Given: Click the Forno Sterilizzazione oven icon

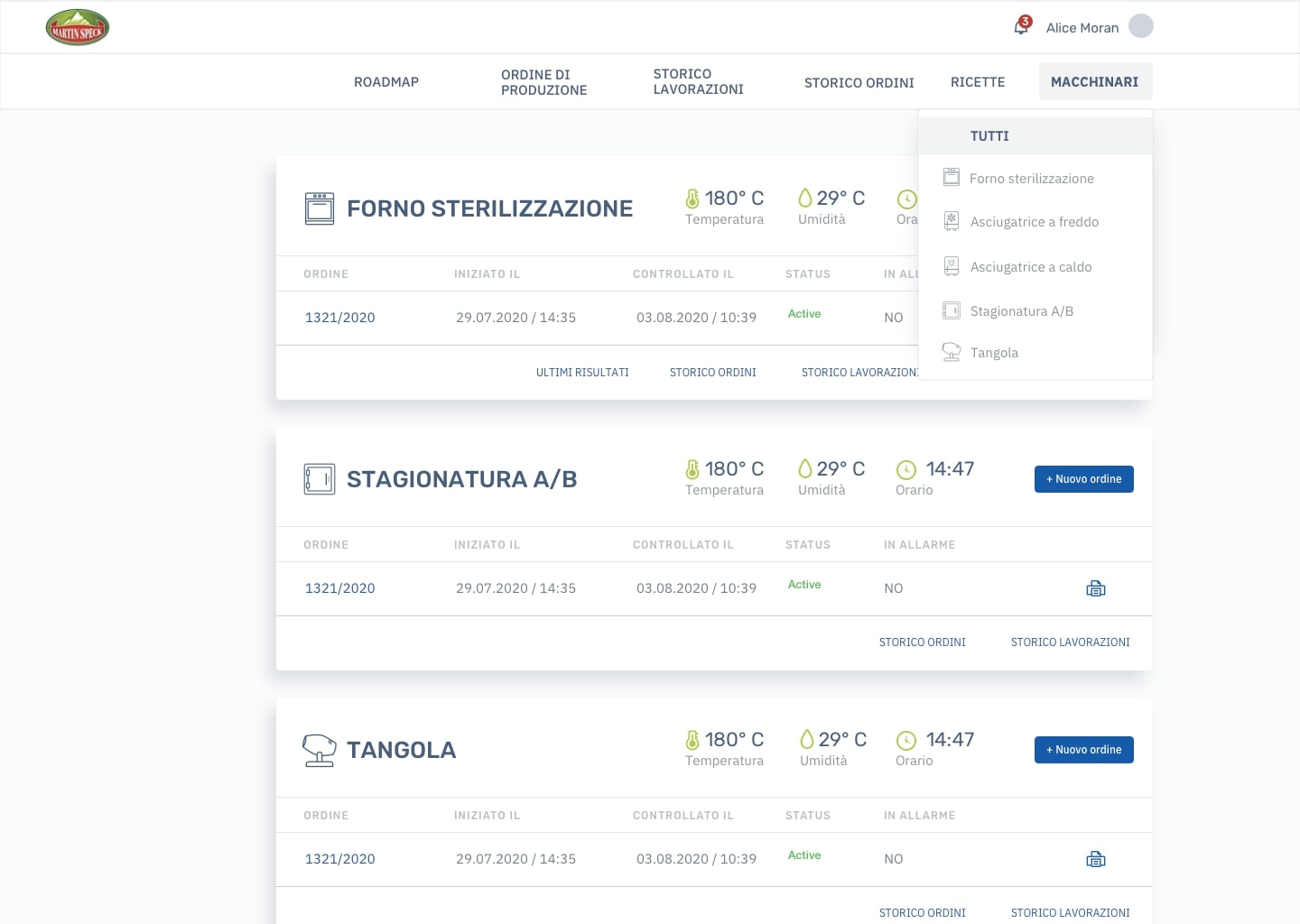Looking at the screenshot, I should pyautogui.click(x=320, y=208).
